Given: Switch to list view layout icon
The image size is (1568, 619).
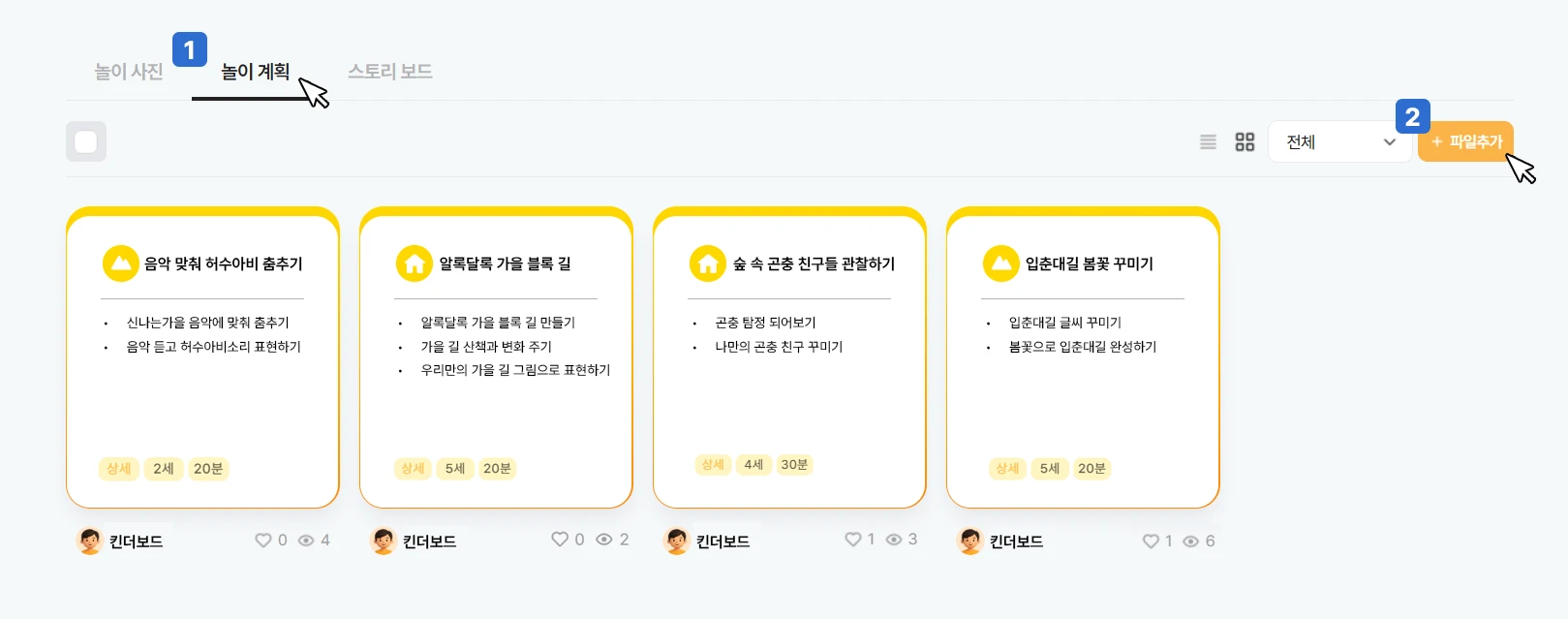Looking at the screenshot, I should (1208, 142).
